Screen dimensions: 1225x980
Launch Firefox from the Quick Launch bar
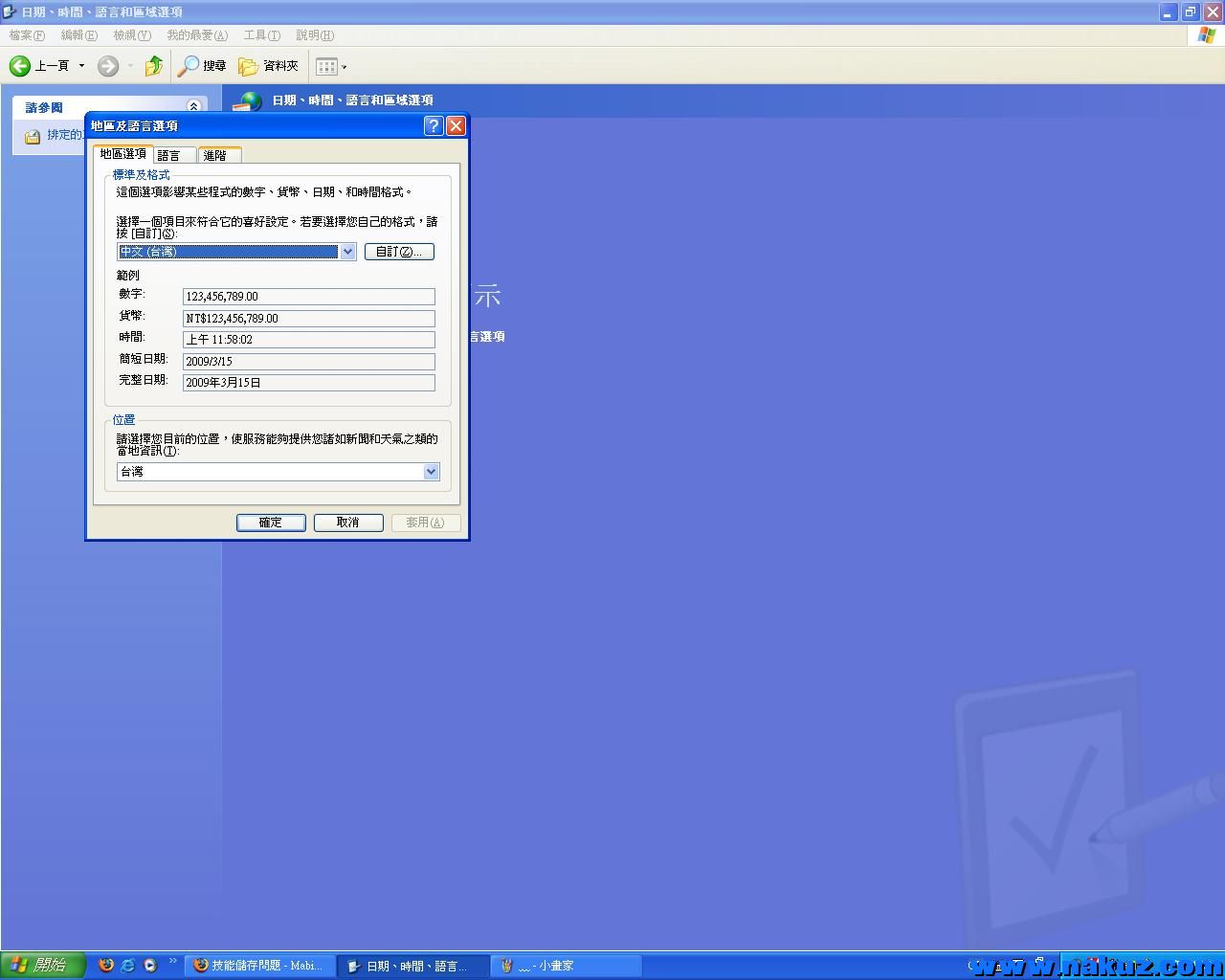point(106,965)
